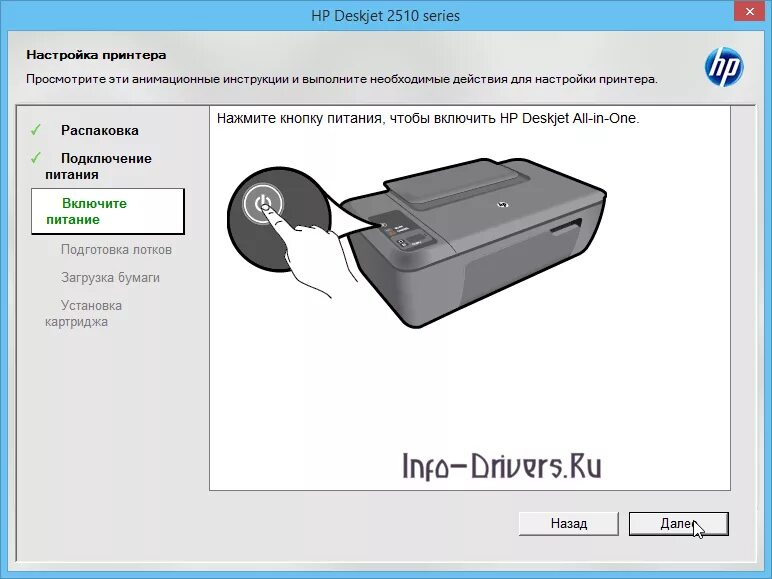This screenshot has height=579, width=772.
Task: Select the Загрузка бумаги step
Action: pyautogui.click(x=110, y=278)
